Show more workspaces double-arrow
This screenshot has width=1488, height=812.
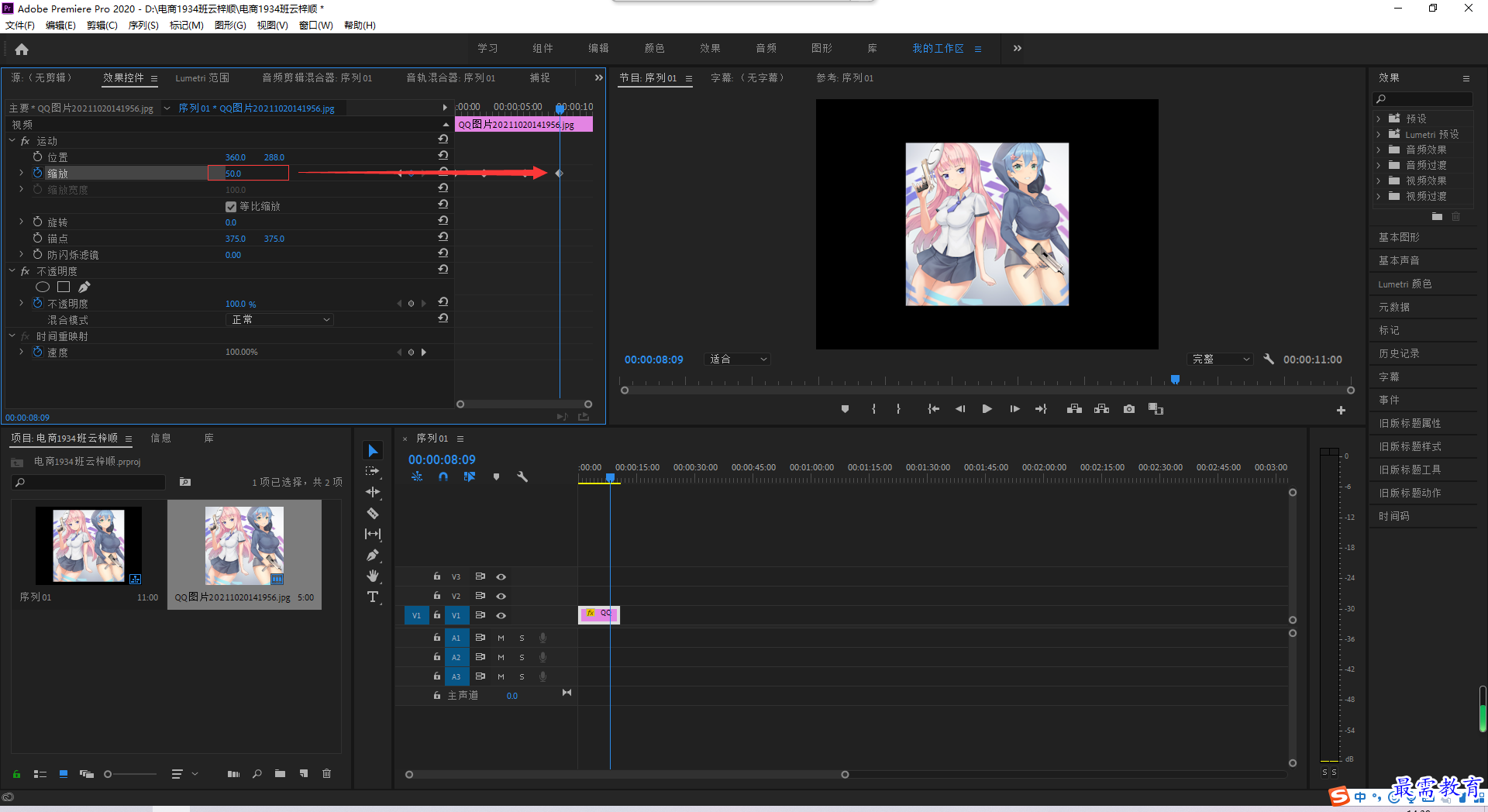tap(1018, 48)
